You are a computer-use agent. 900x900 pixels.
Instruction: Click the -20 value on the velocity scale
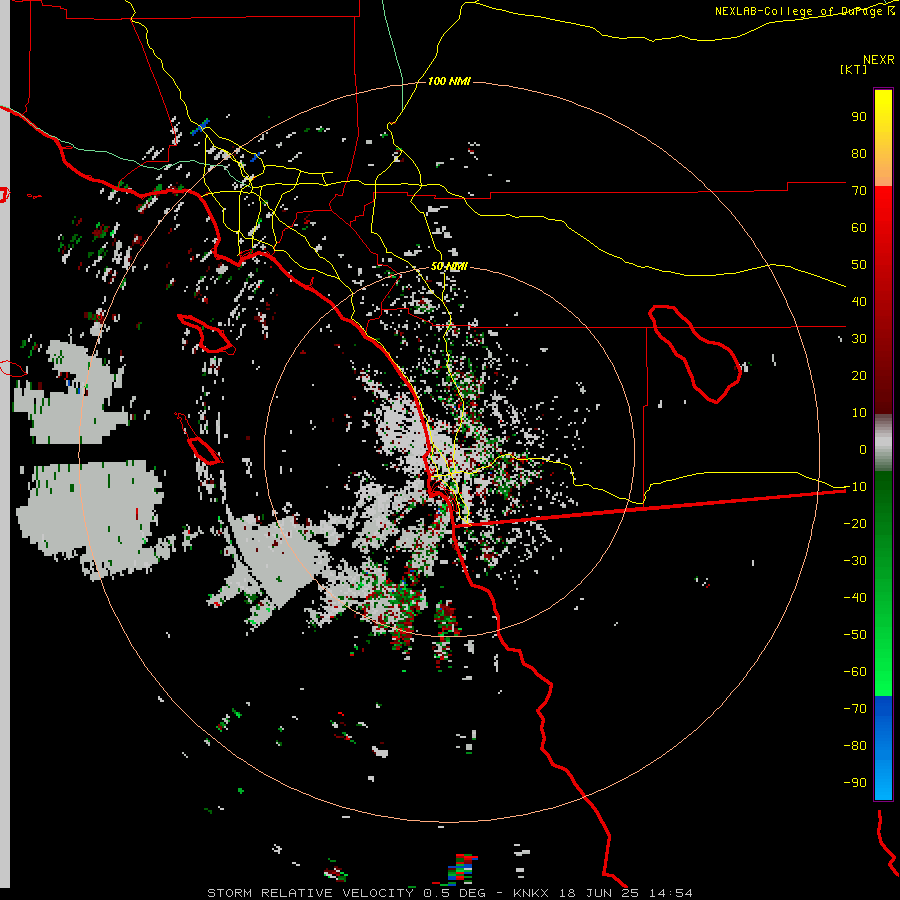(855, 523)
